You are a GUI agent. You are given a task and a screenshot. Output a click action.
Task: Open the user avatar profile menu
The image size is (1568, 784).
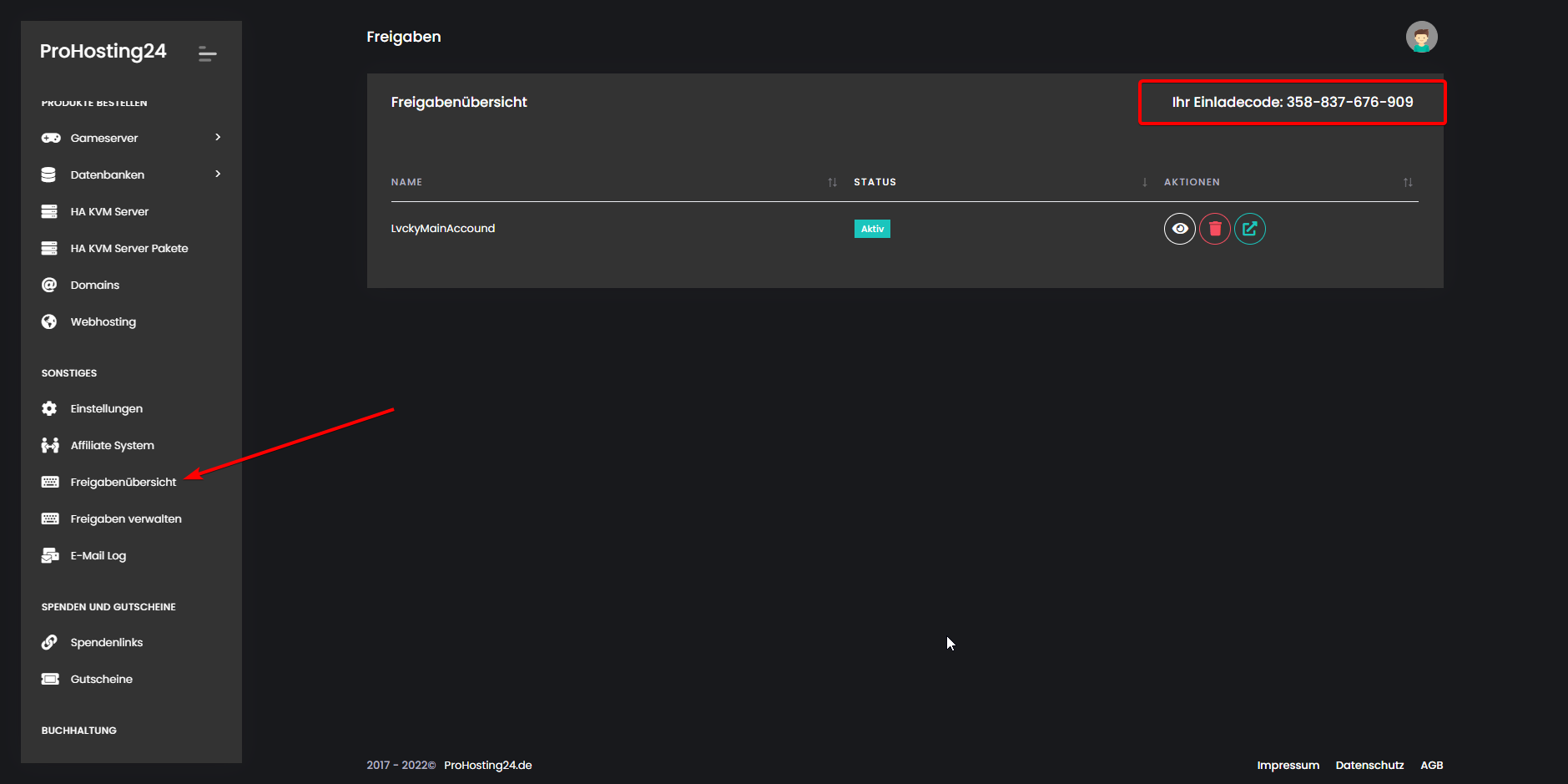pyautogui.click(x=1421, y=38)
